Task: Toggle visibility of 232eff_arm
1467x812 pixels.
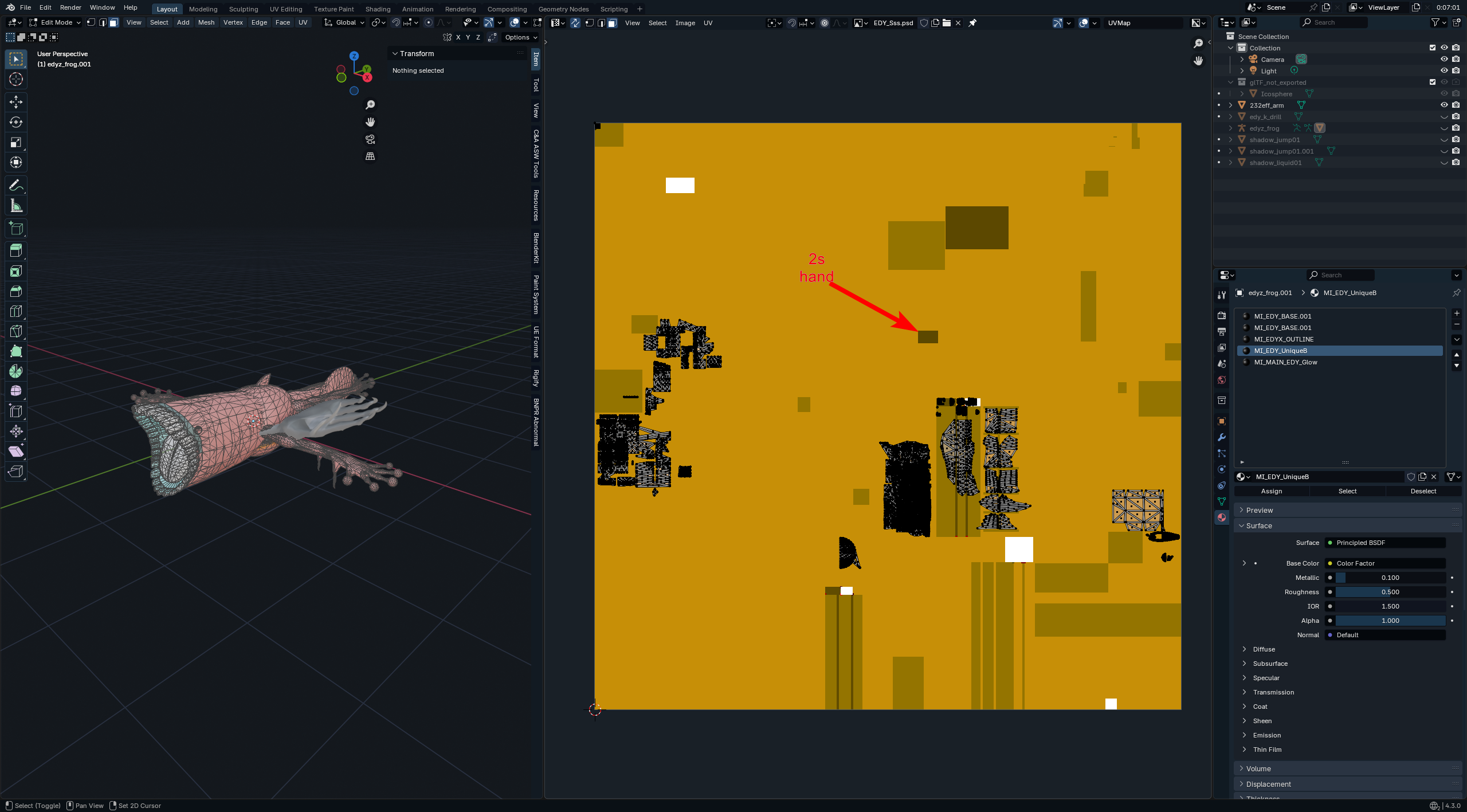Action: pos(1444,105)
